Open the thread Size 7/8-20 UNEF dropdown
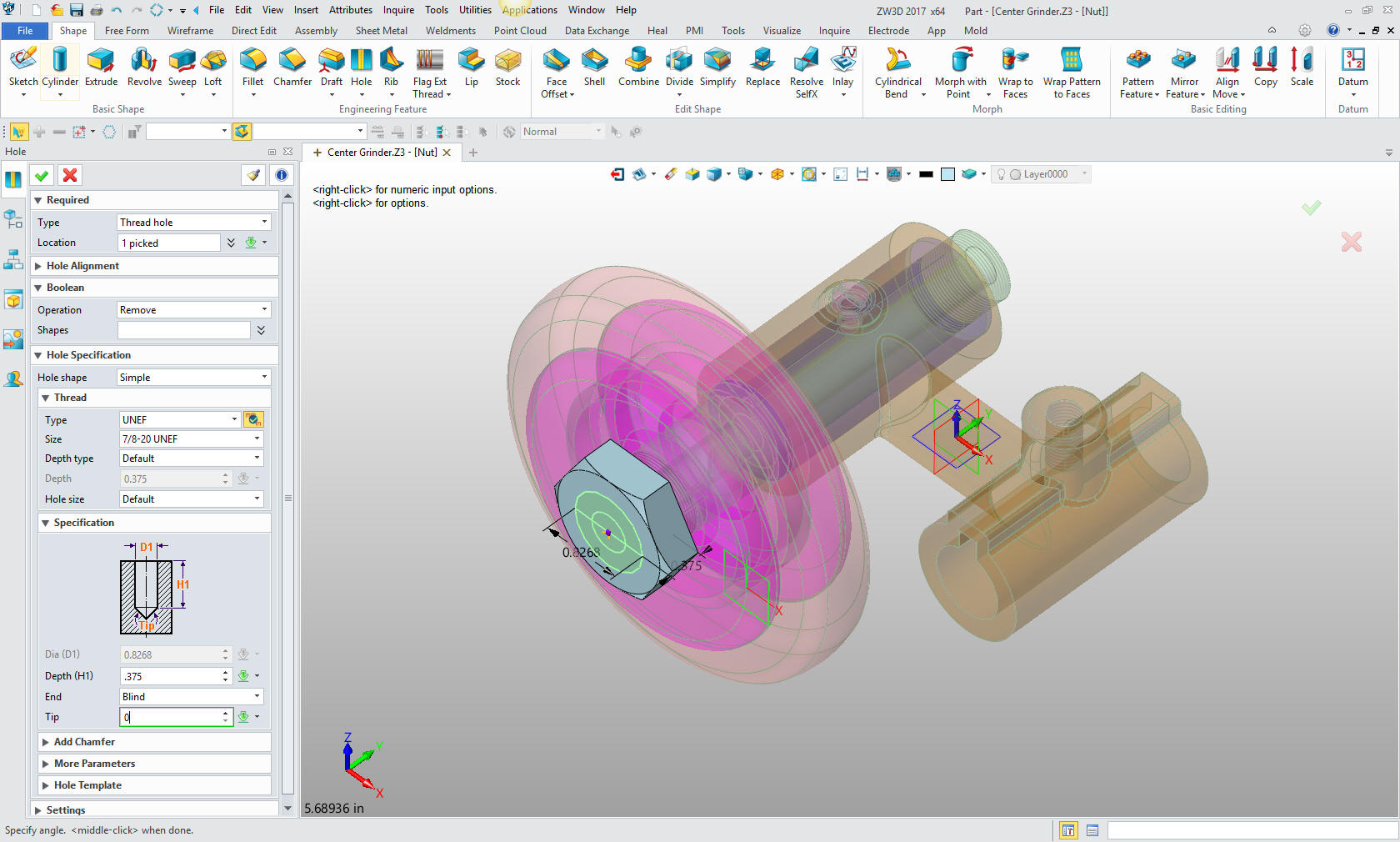 (x=191, y=439)
